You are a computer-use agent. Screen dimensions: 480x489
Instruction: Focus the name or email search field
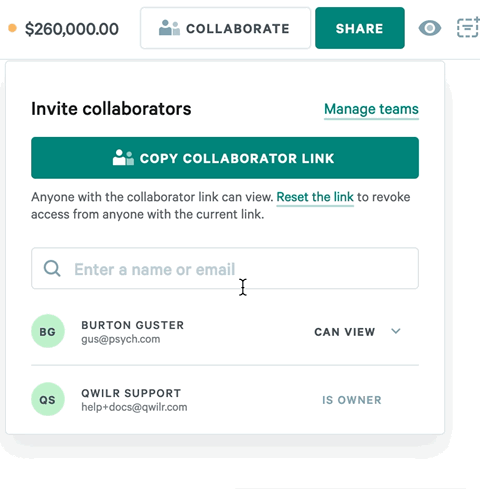pyautogui.click(x=225, y=268)
